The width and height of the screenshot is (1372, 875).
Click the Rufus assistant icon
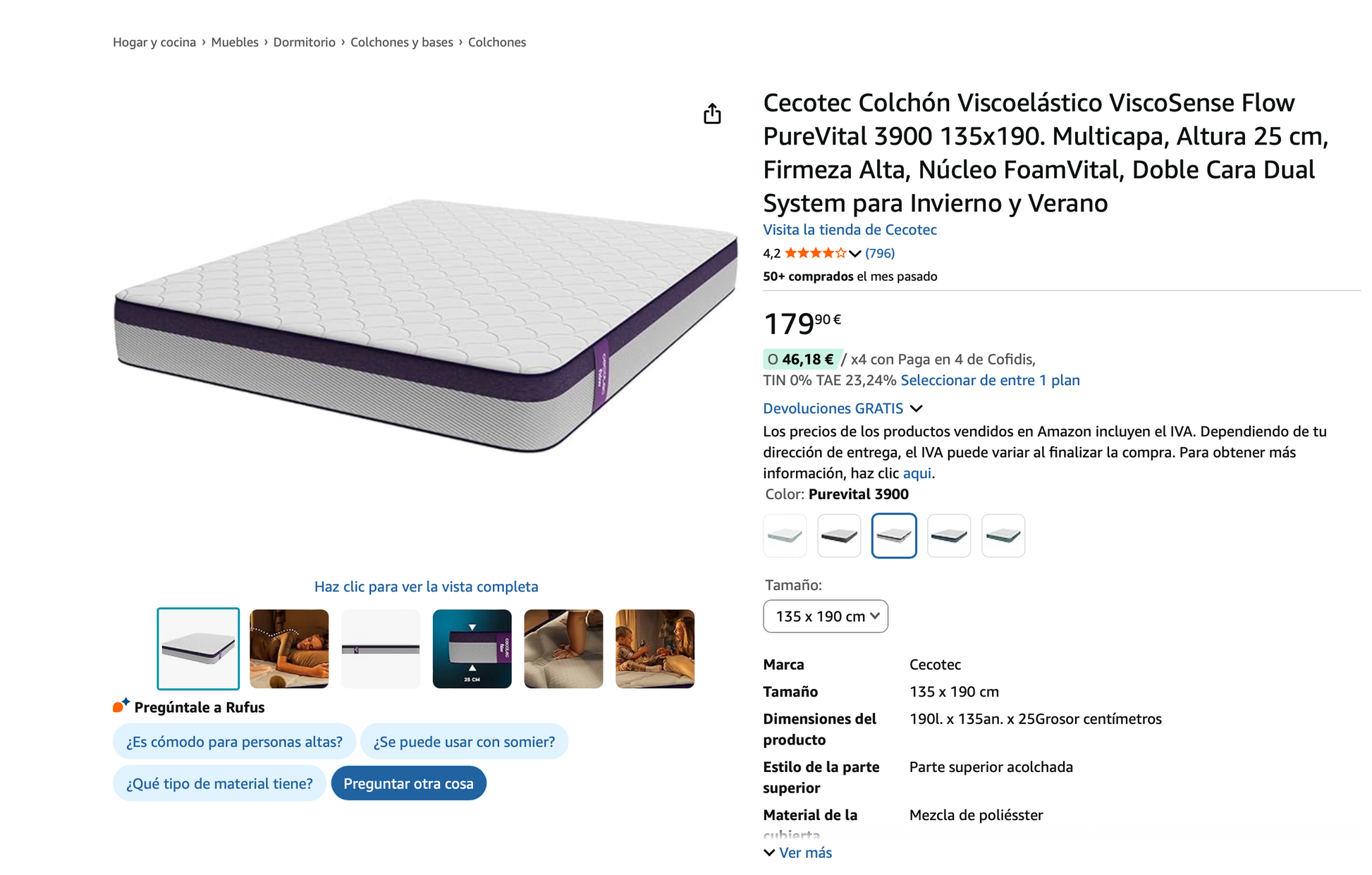click(121, 706)
